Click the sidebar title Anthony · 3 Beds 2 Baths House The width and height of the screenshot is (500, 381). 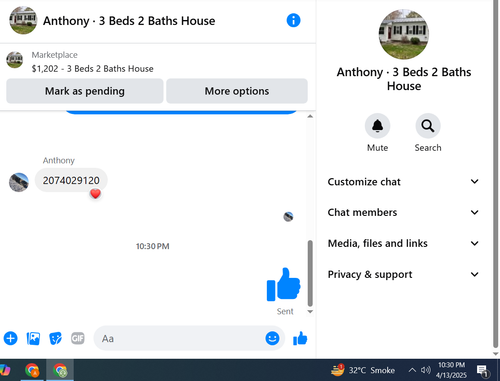point(404,79)
